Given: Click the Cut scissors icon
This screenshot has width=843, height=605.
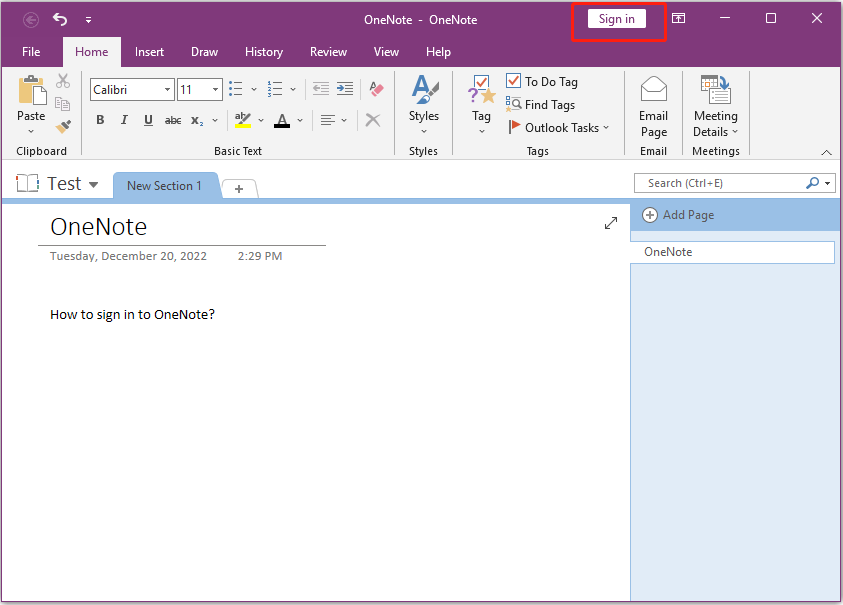Looking at the screenshot, I should coord(63,81).
